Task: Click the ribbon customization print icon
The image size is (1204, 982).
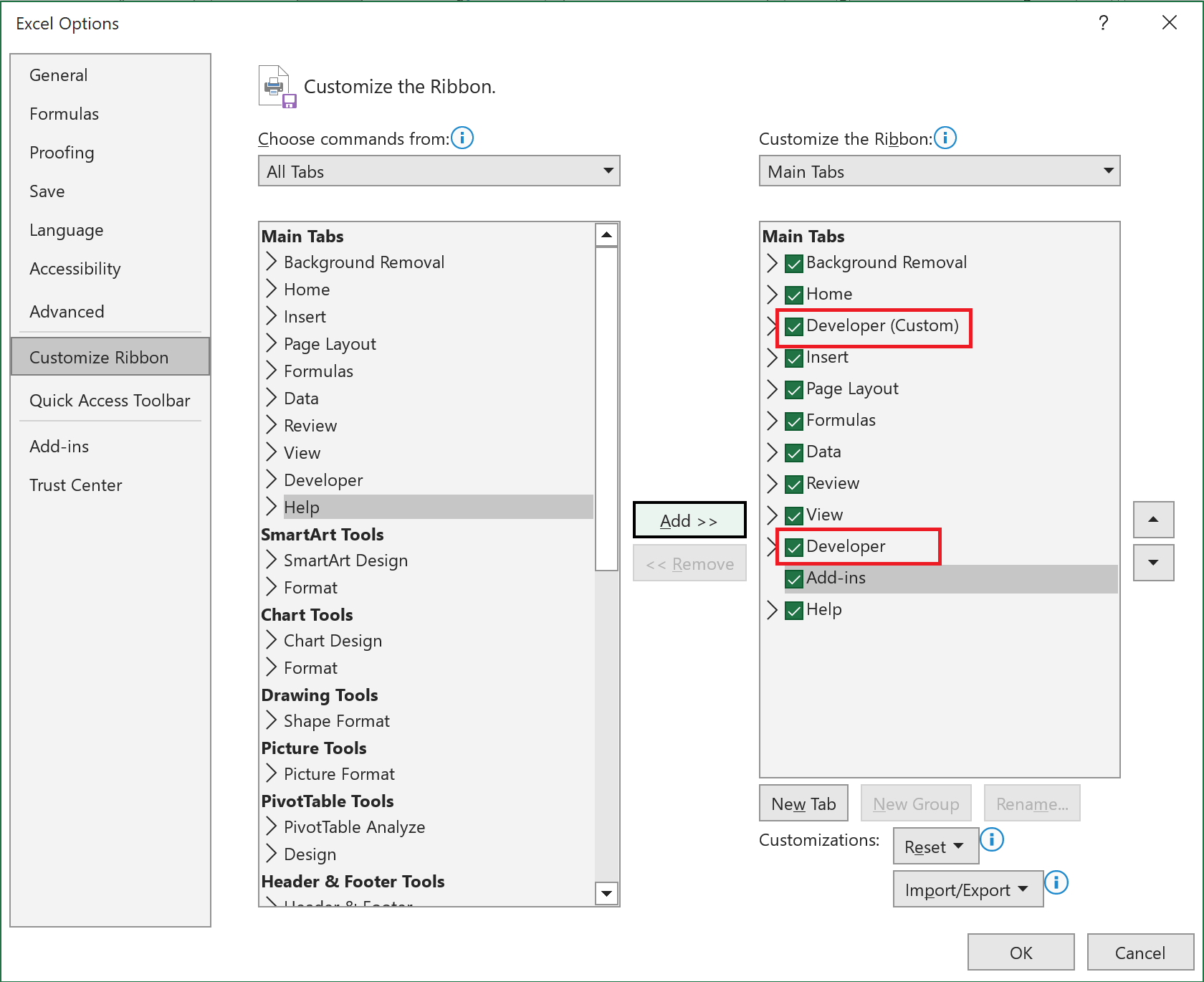Action: [x=276, y=86]
